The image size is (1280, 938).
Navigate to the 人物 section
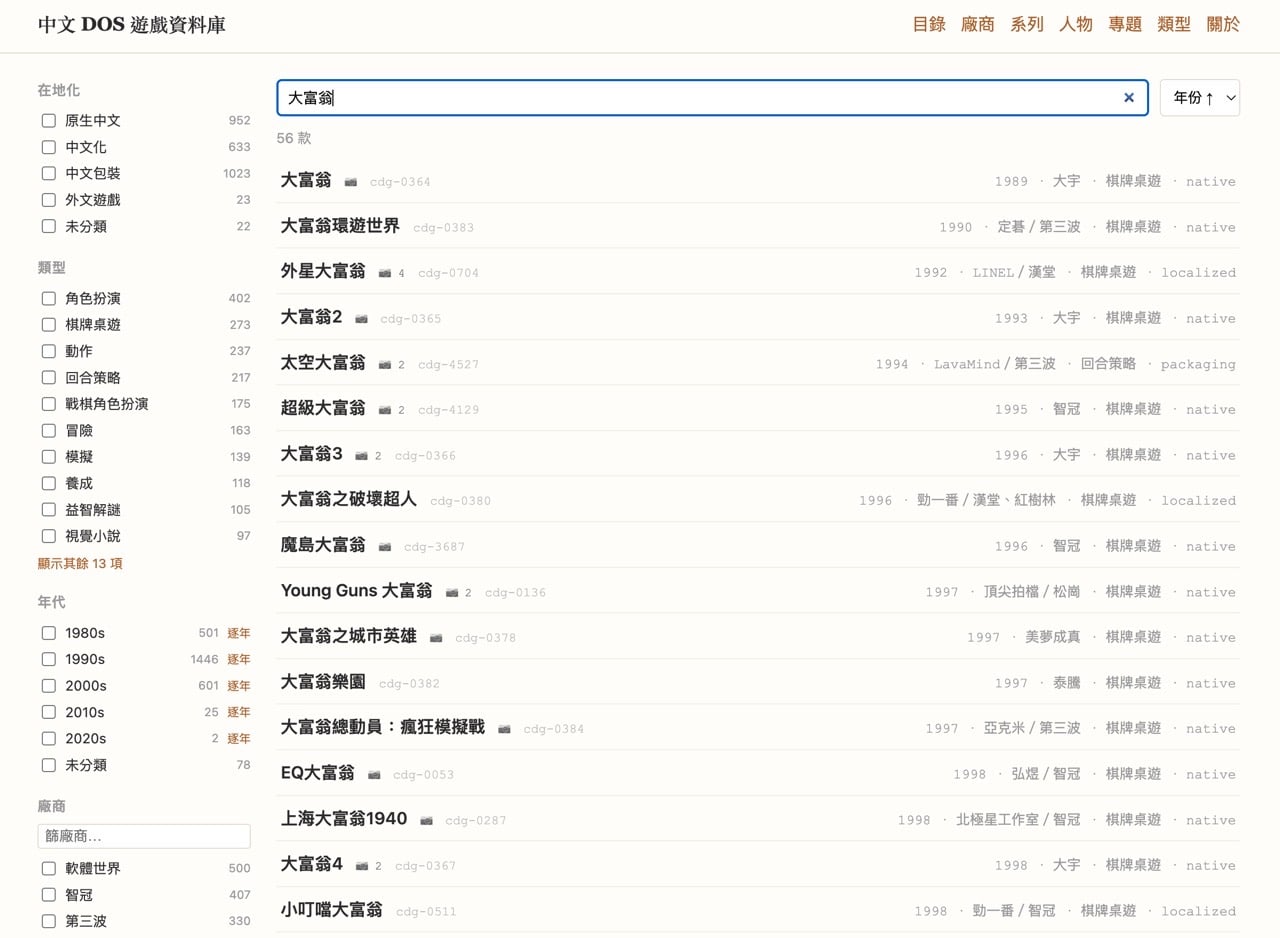[1076, 24]
